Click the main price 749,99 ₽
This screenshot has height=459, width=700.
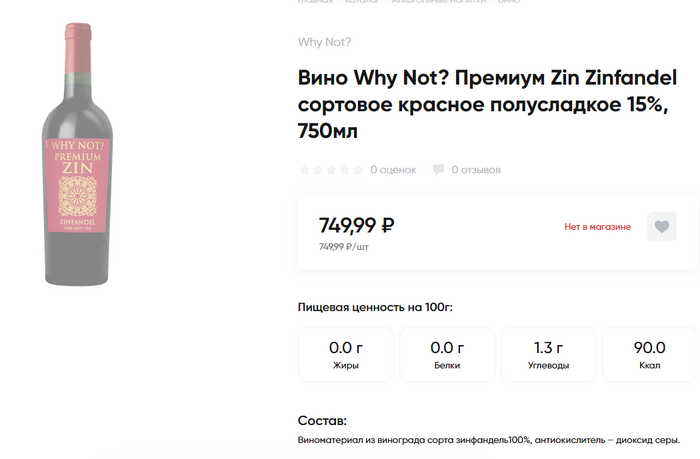coord(356,225)
